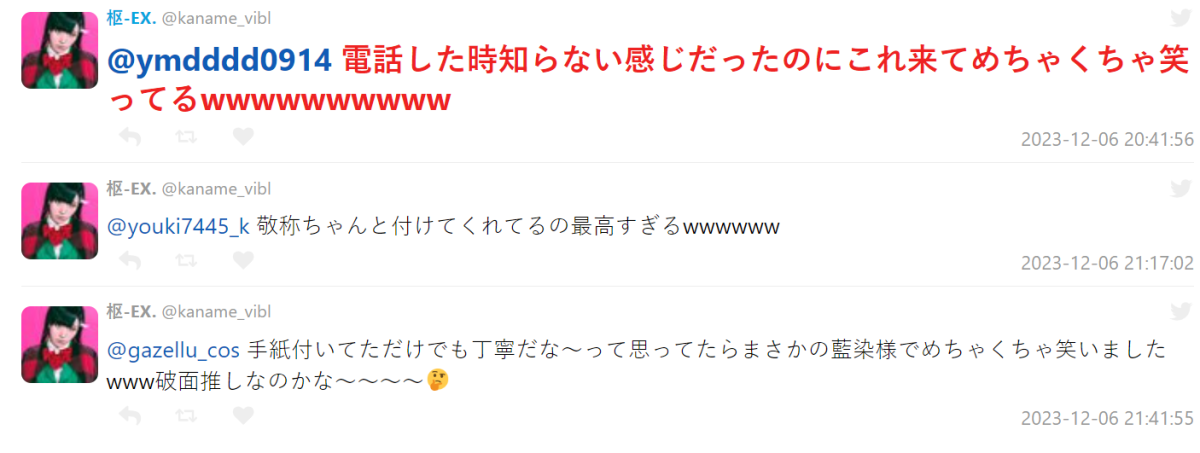Click the Twitter bird icon on third tweet
Viewport: 1200px width, 453px height.
click(1180, 312)
